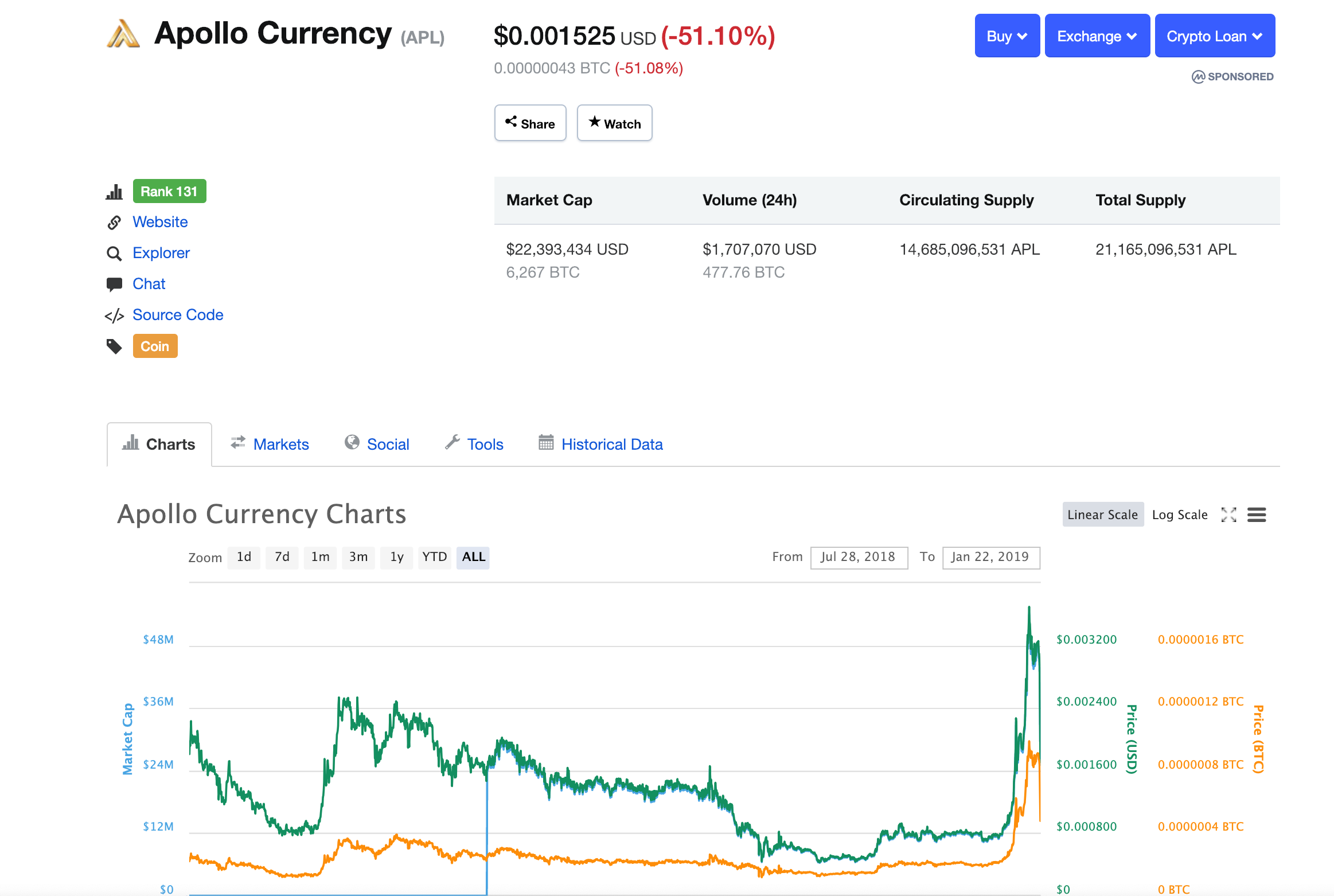Select the Charts tab
The width and height of the screenshot is (1334, 896).
[159, 444]
